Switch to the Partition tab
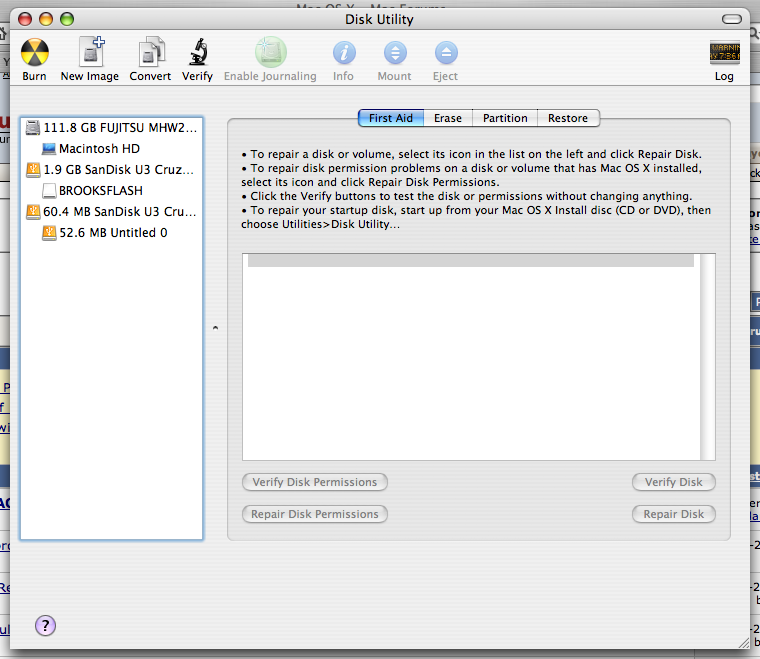 tap(505, 118)
